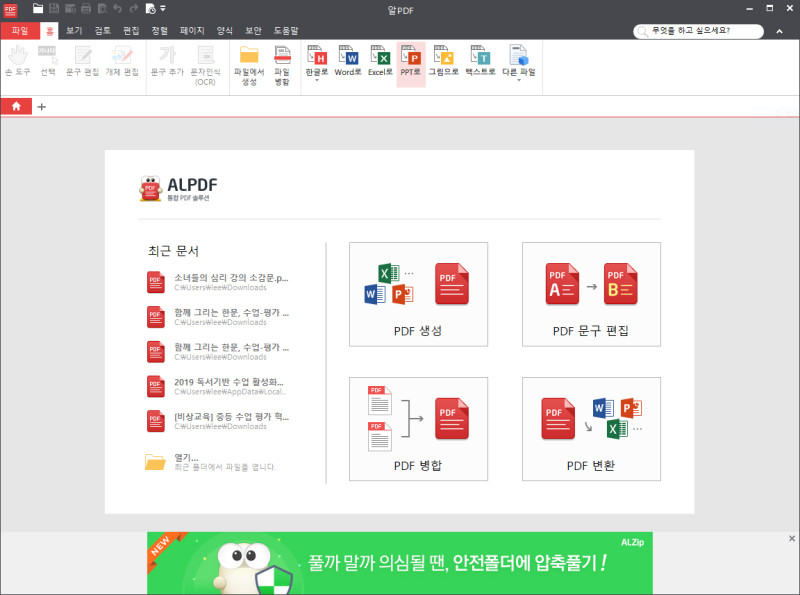This screenshot has width=800, height=595.
Task: Expand the quick access toolbar customize arrow
Action: point(163,8)
